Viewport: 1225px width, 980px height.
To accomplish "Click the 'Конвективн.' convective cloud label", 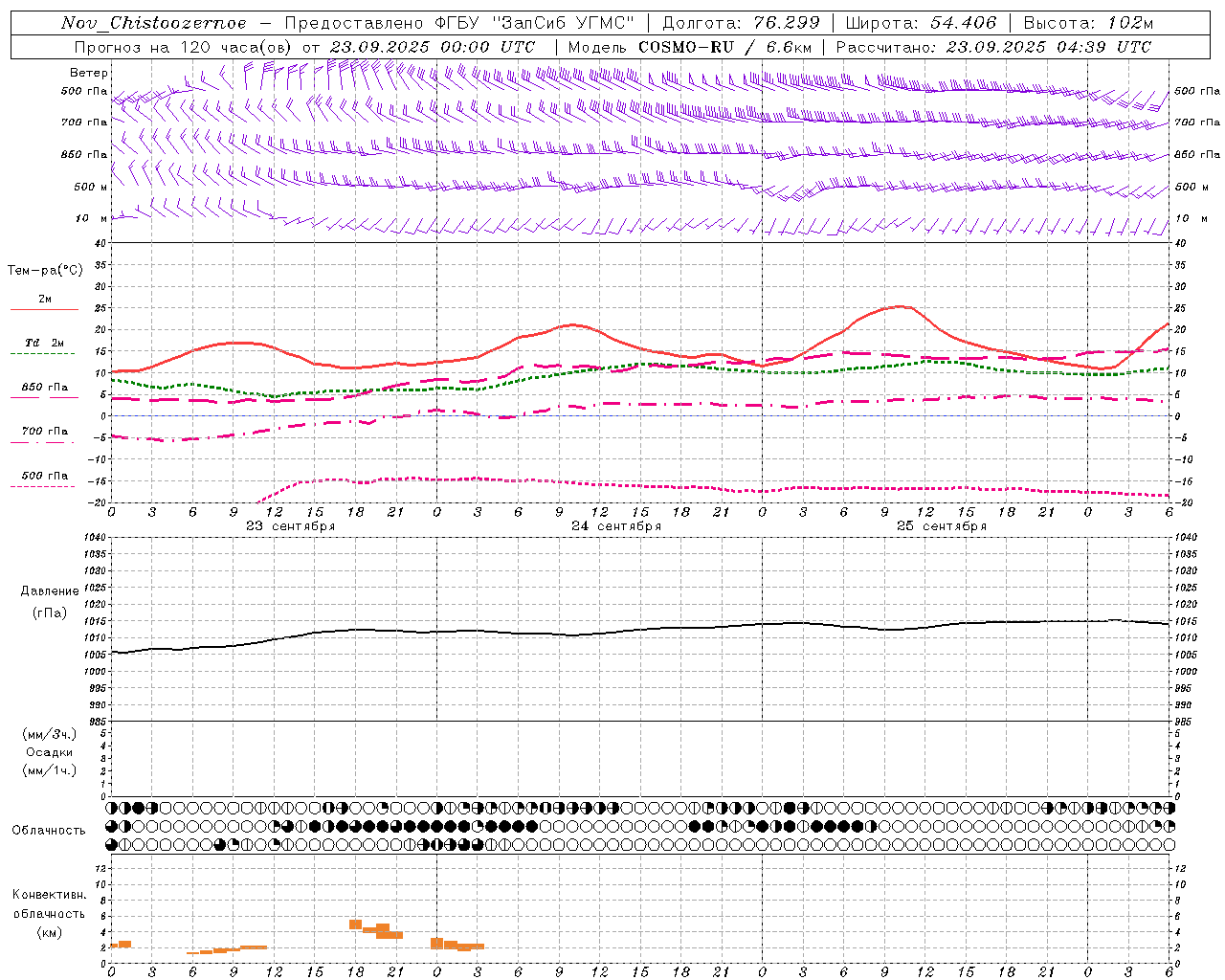I will coord(50,895).
